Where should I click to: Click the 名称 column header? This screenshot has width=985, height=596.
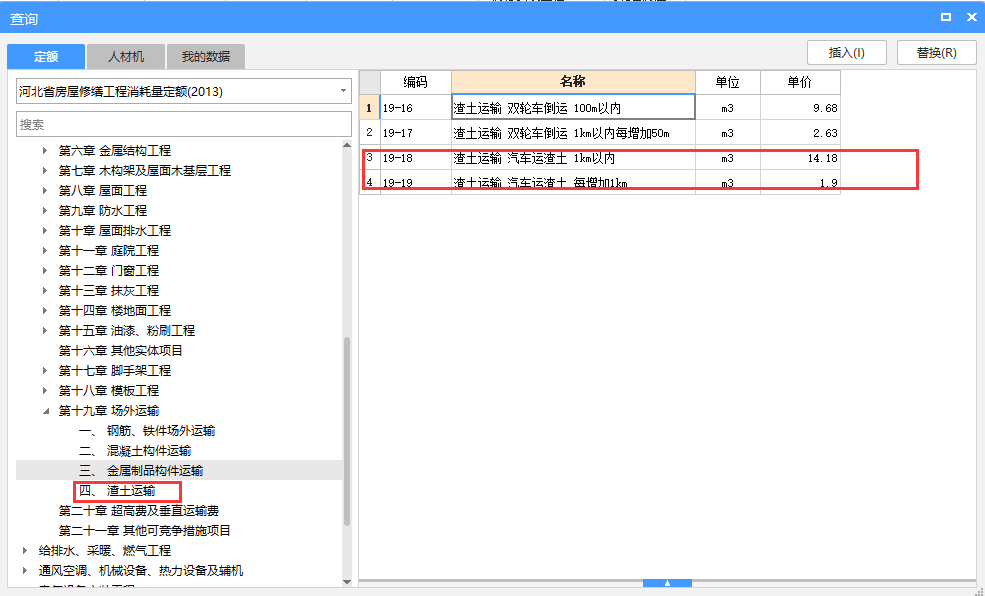[573, 82]
